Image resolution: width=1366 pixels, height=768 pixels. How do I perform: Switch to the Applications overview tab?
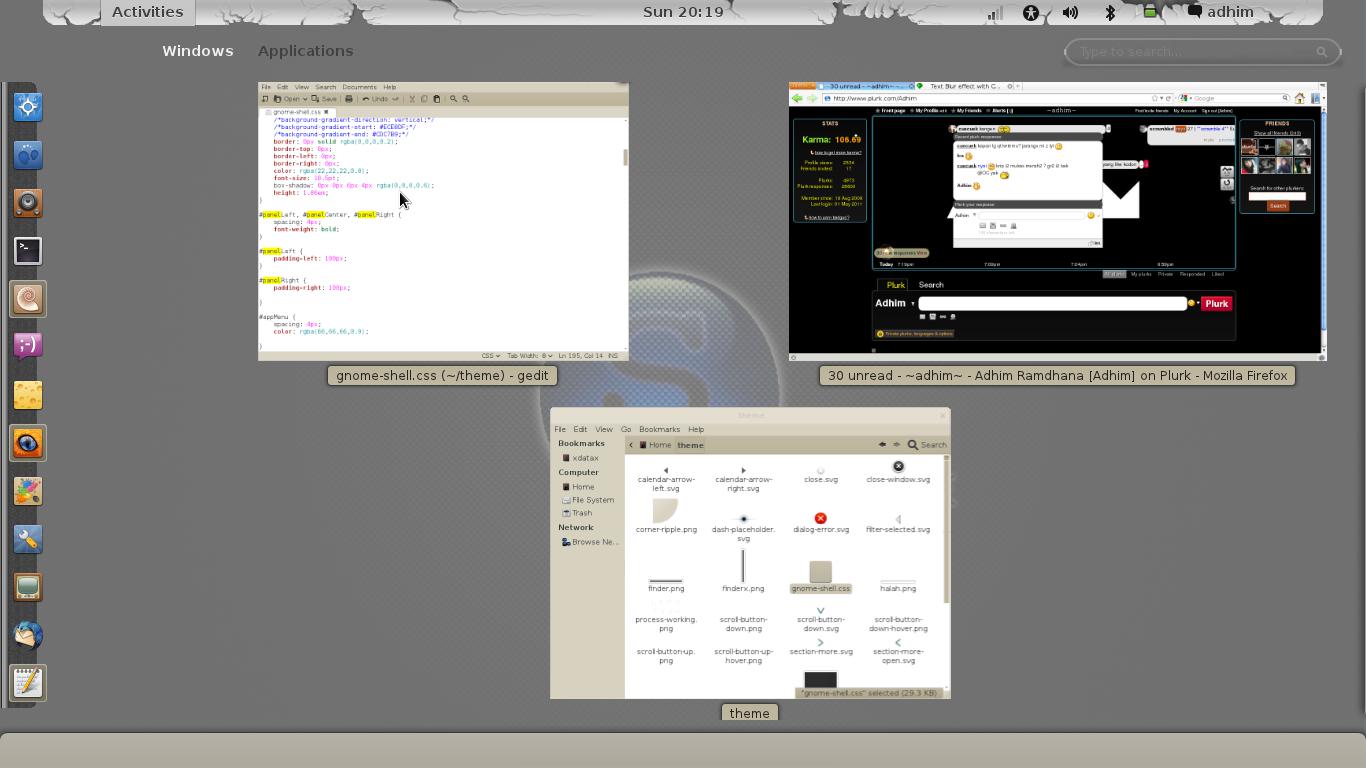[305, 51]
